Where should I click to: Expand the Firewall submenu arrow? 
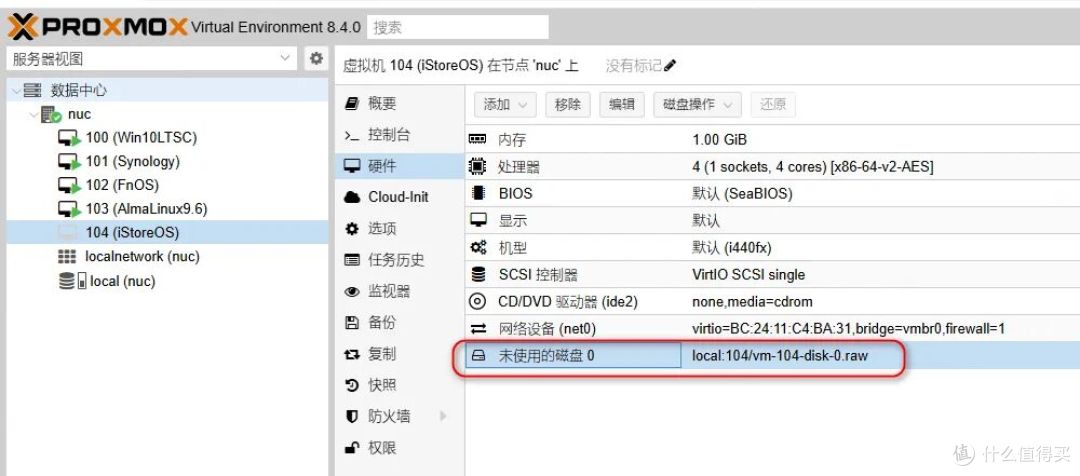coord(443,416)
